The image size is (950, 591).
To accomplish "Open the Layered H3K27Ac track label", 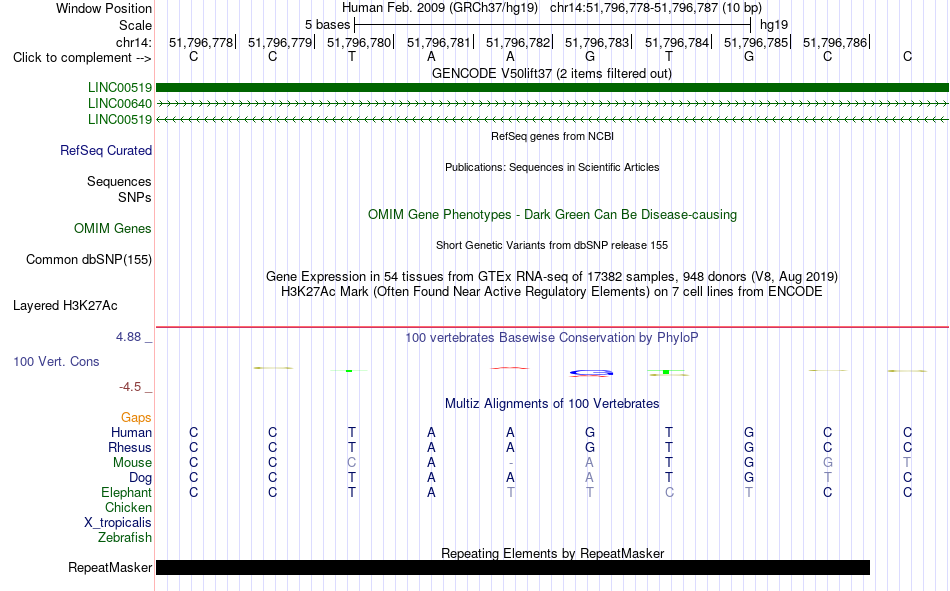I will (x=65, y=306).
